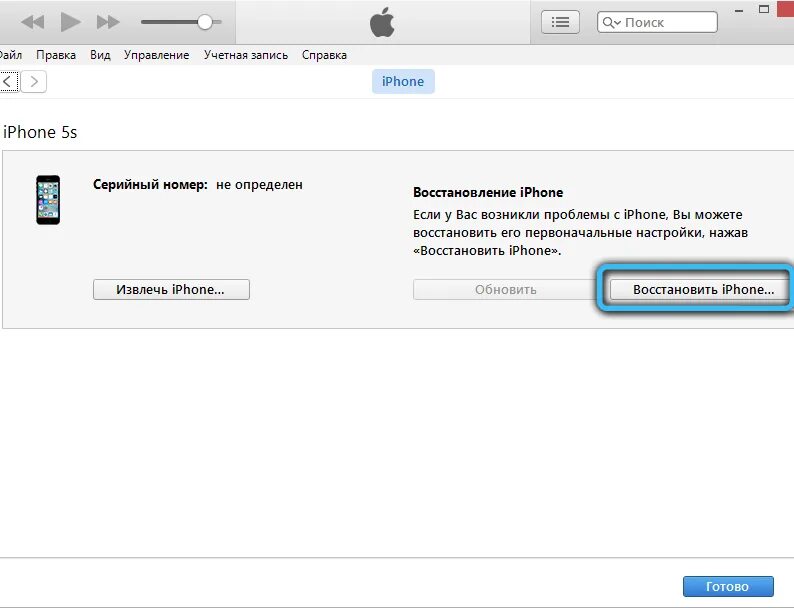Screen dimensions: 794x608
Task: Click the Apple logo in the header
Action: pos(382,22)
